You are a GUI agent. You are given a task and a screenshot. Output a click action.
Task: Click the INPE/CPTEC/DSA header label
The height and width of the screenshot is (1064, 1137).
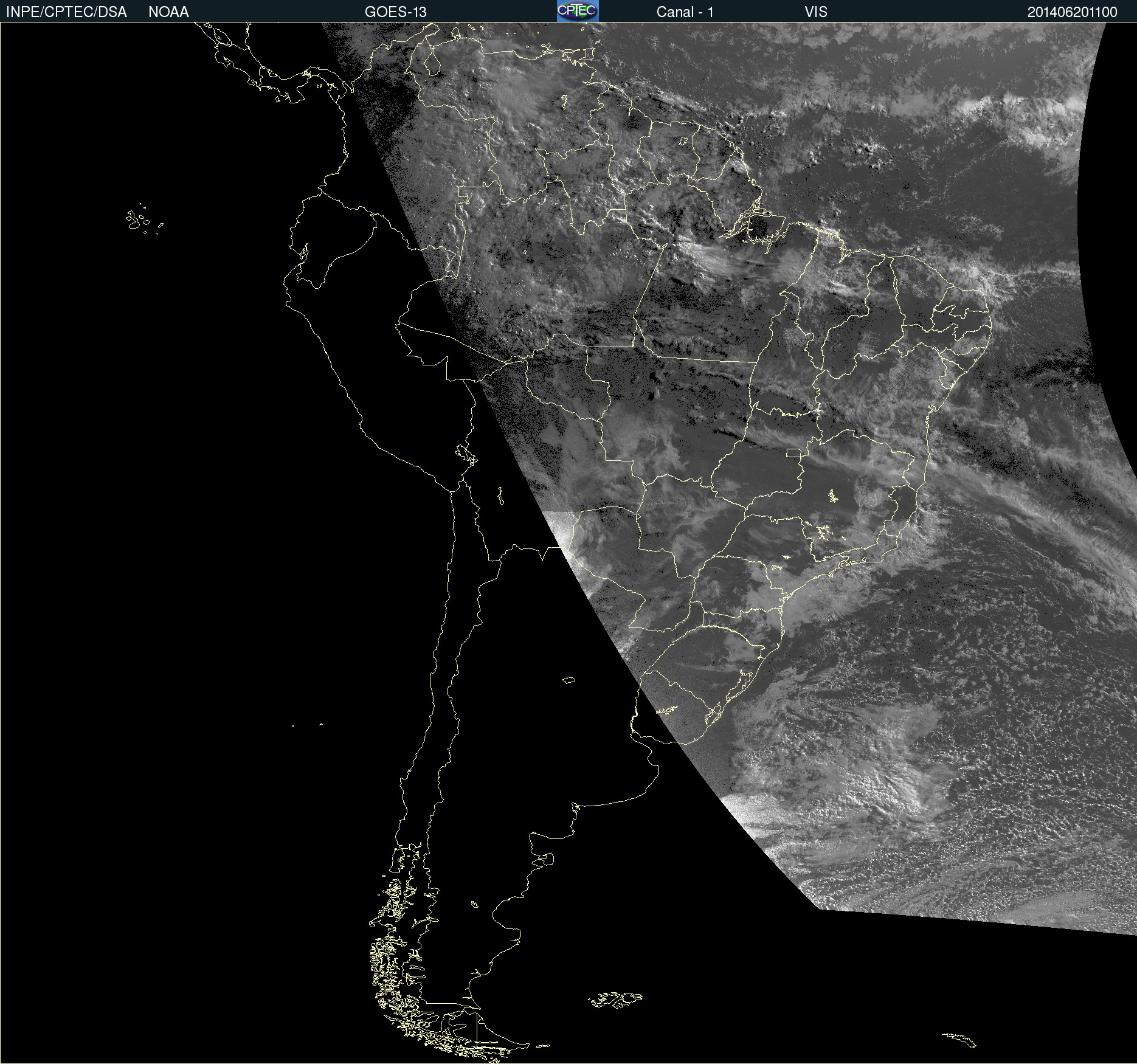[66, 12]
